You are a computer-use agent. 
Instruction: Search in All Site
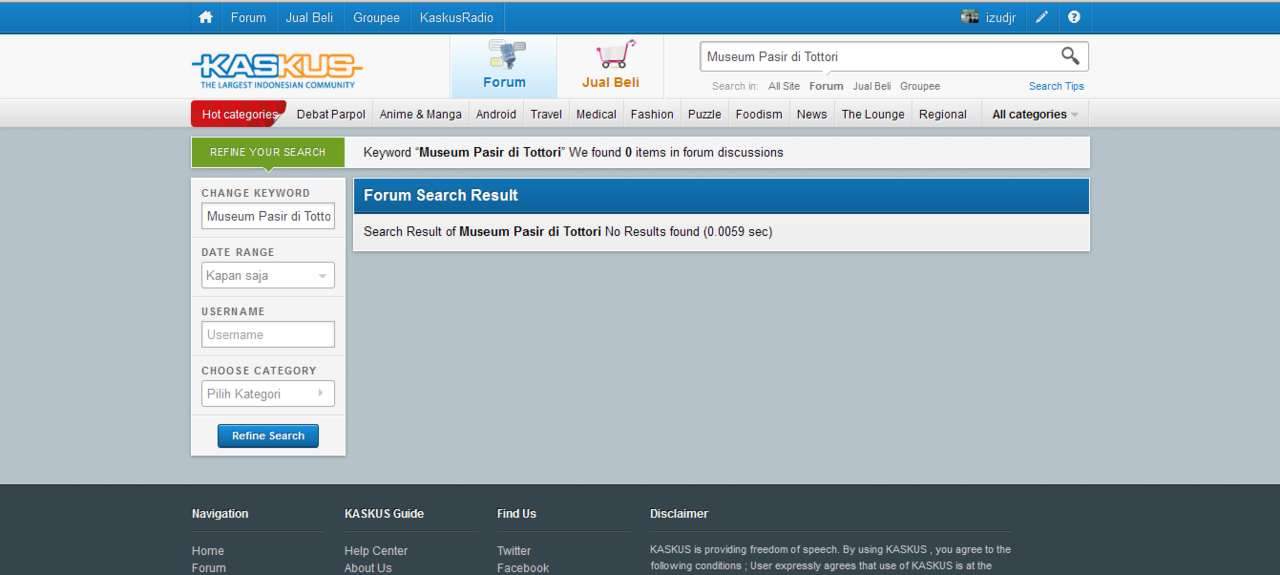tap(784, 86)
